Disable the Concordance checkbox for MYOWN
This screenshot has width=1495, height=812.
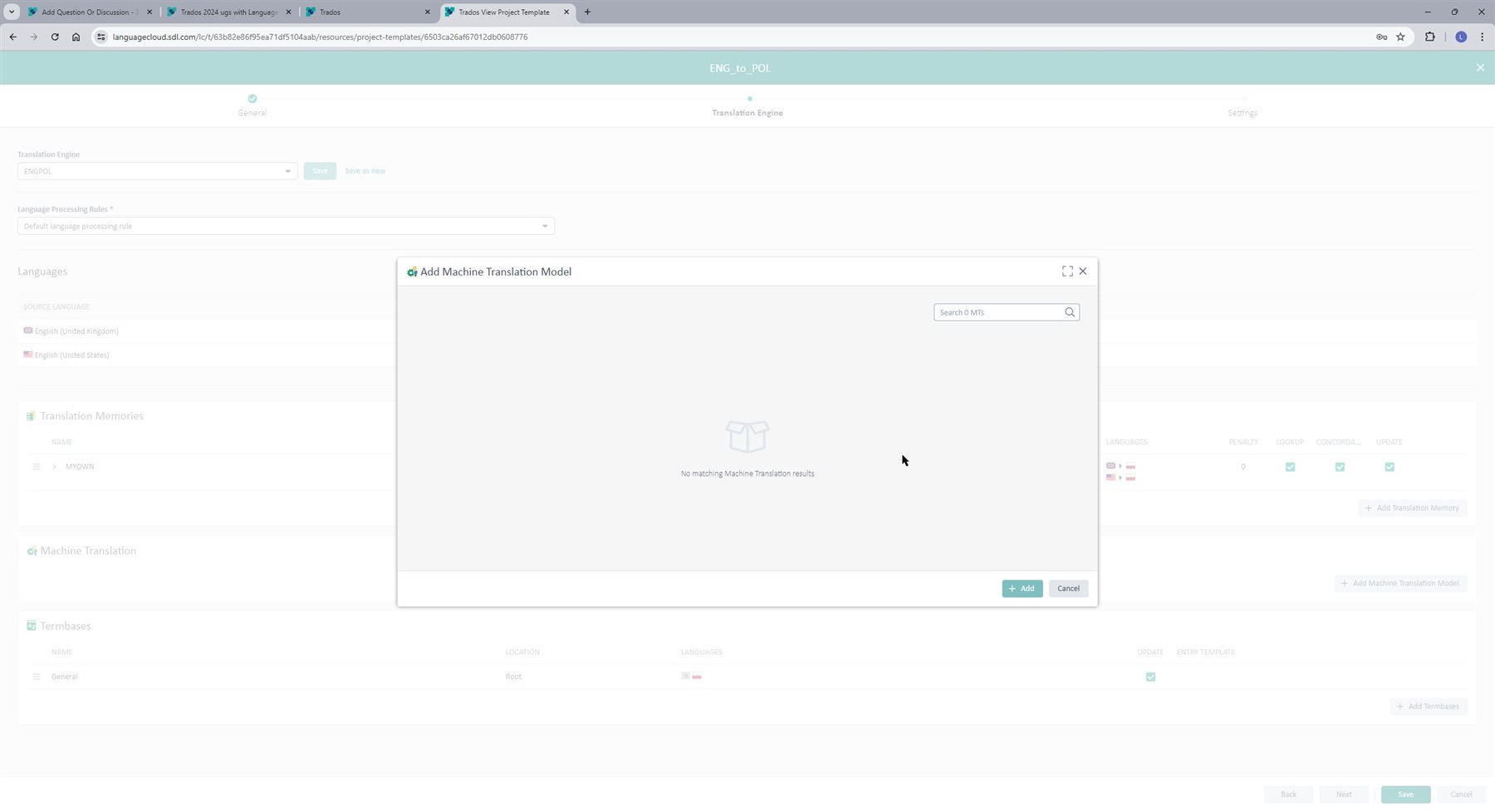pyautogui.click(x=1340, y=467)
